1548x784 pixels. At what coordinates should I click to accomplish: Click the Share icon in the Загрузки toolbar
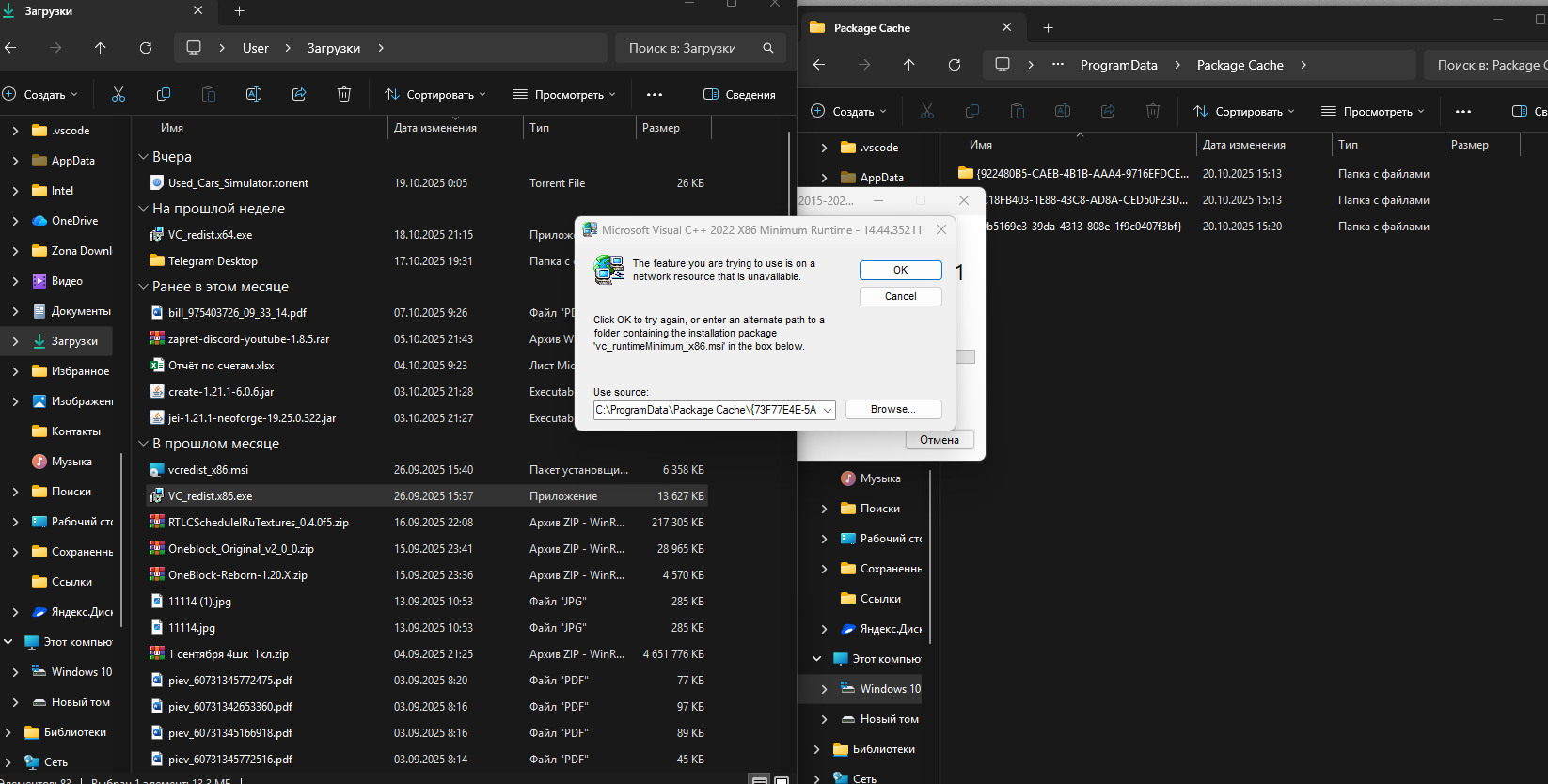[299, 94]
